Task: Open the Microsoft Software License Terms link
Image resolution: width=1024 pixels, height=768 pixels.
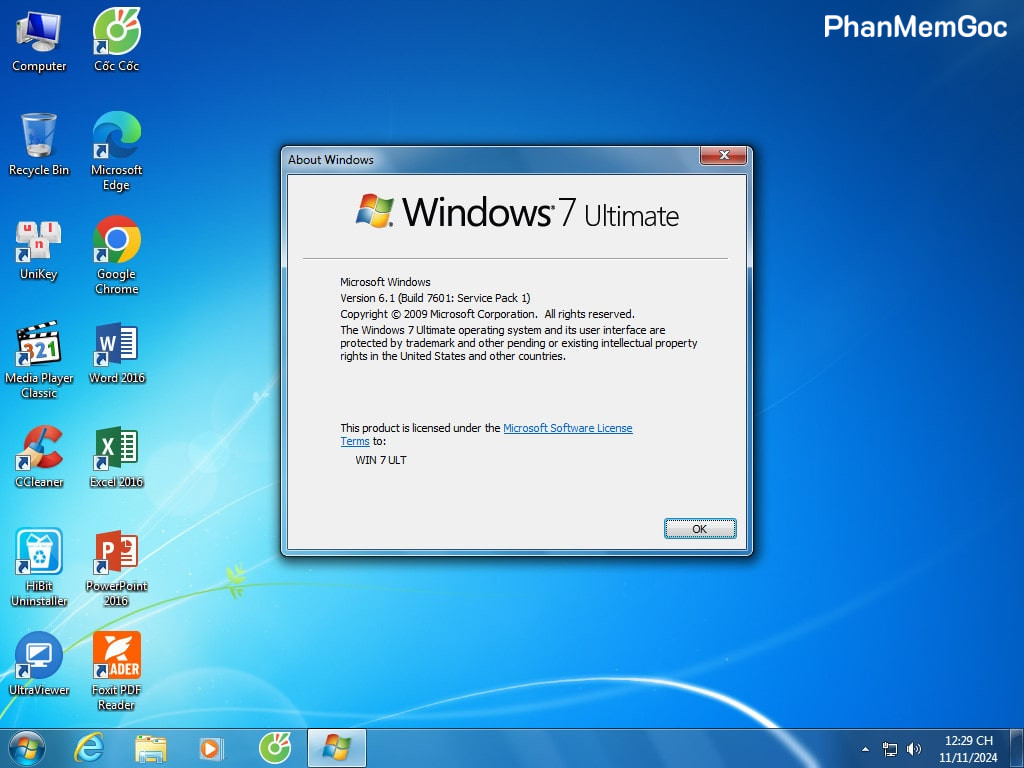Action: [567, 428]
